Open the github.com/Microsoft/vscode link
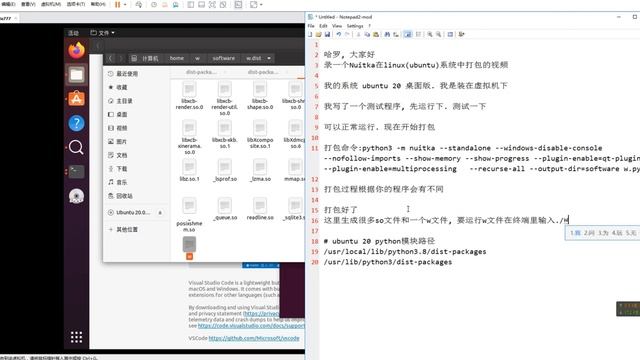Viewport: 640px width, 360px height. point(254,338)
